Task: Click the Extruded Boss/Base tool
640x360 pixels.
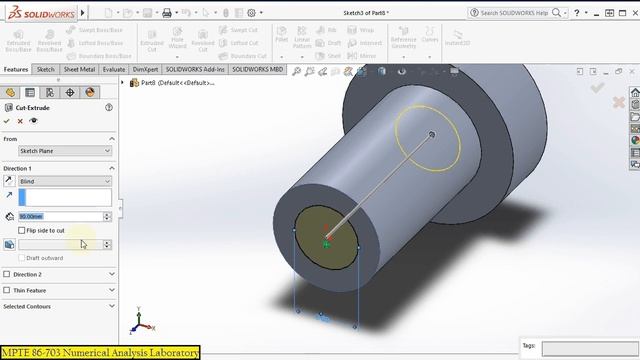Action: coord(18,40)
